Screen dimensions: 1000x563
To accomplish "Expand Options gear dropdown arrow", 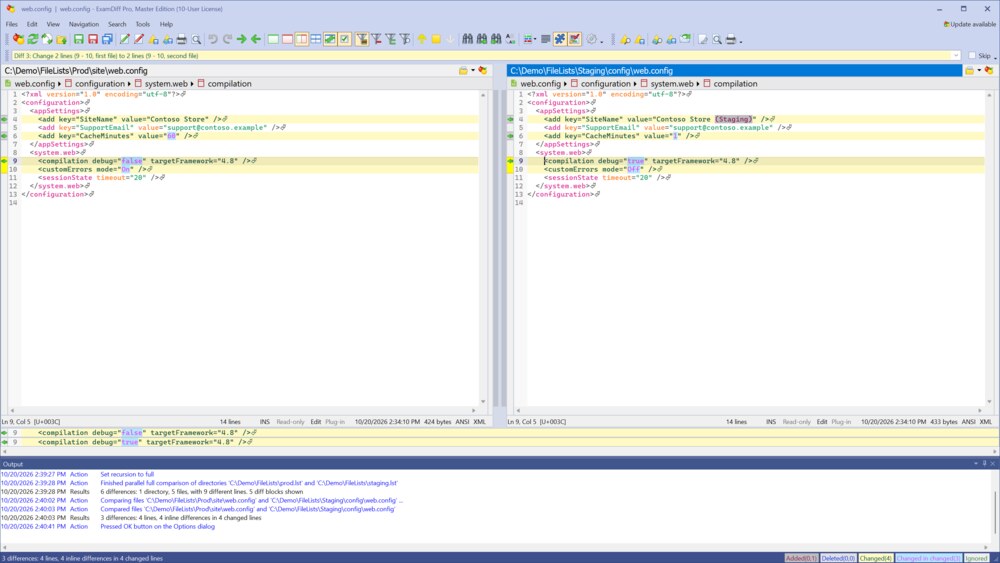I will (x=601, y=41).
